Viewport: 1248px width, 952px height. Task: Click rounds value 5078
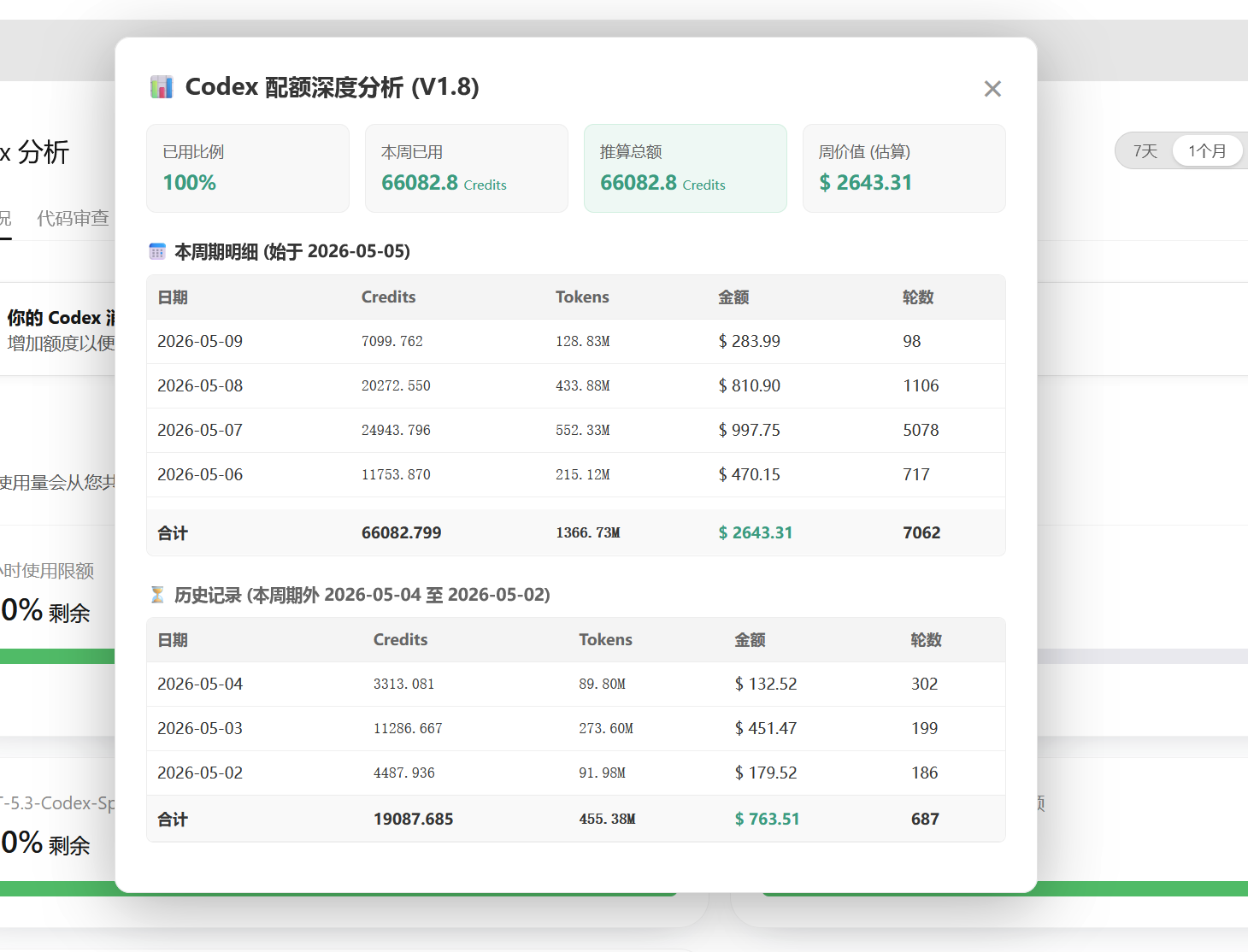click(x=921, y=430)
